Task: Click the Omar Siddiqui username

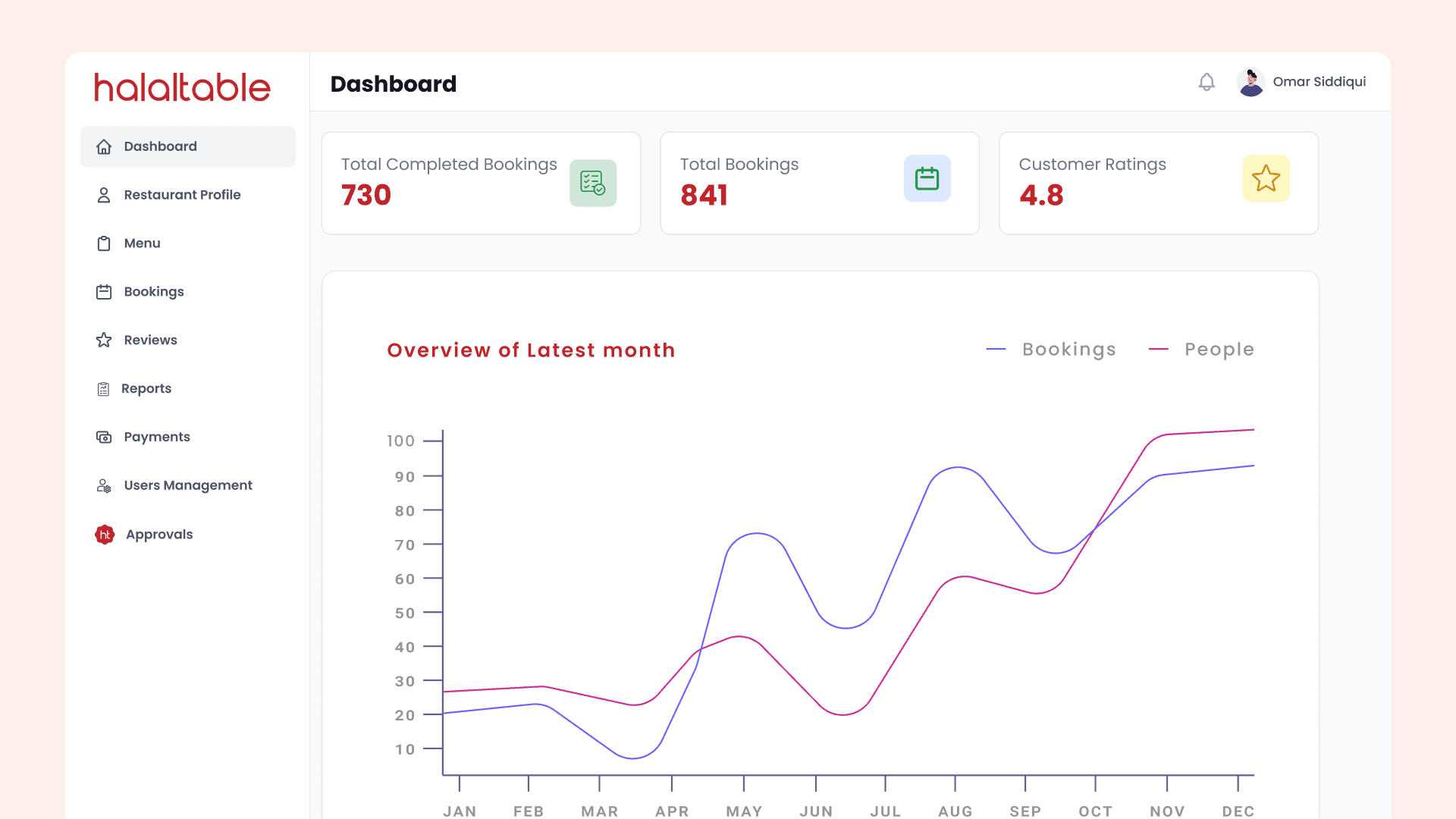Action: pos(1319,82)
